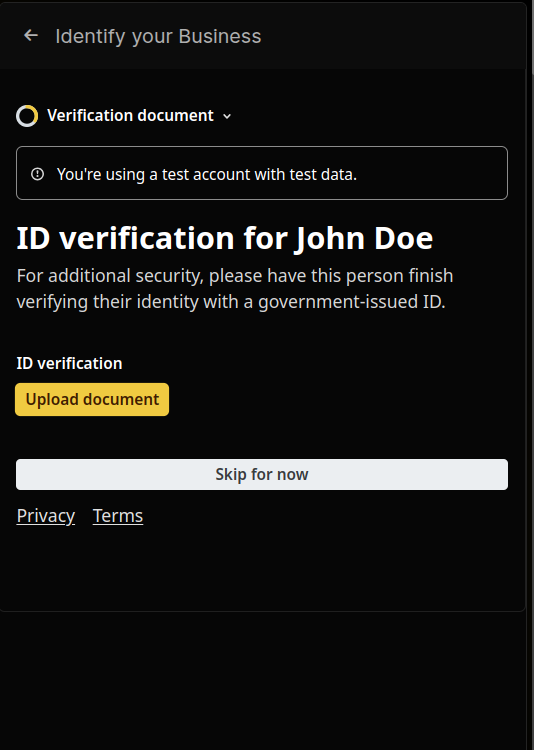Click the name John Doe in heading
The height and width of the screenshot is (750, 534).
tap(364, 238)
